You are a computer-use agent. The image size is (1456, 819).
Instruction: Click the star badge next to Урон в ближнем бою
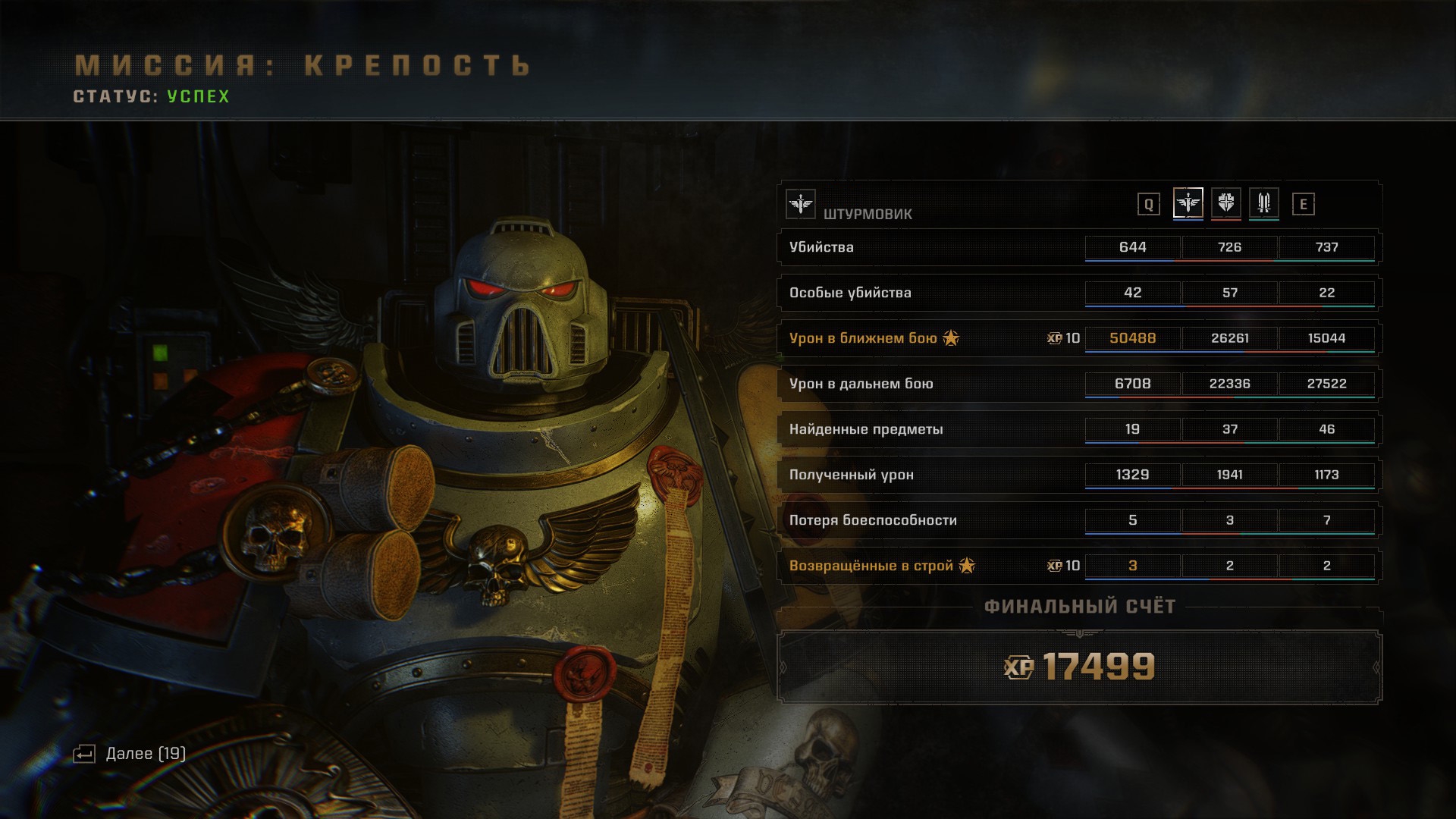[951, 337]
